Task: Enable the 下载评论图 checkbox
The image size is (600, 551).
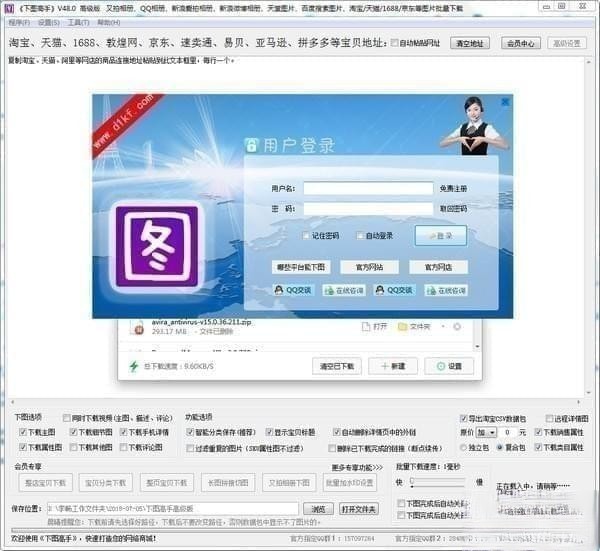Action: tap(123, 447)
